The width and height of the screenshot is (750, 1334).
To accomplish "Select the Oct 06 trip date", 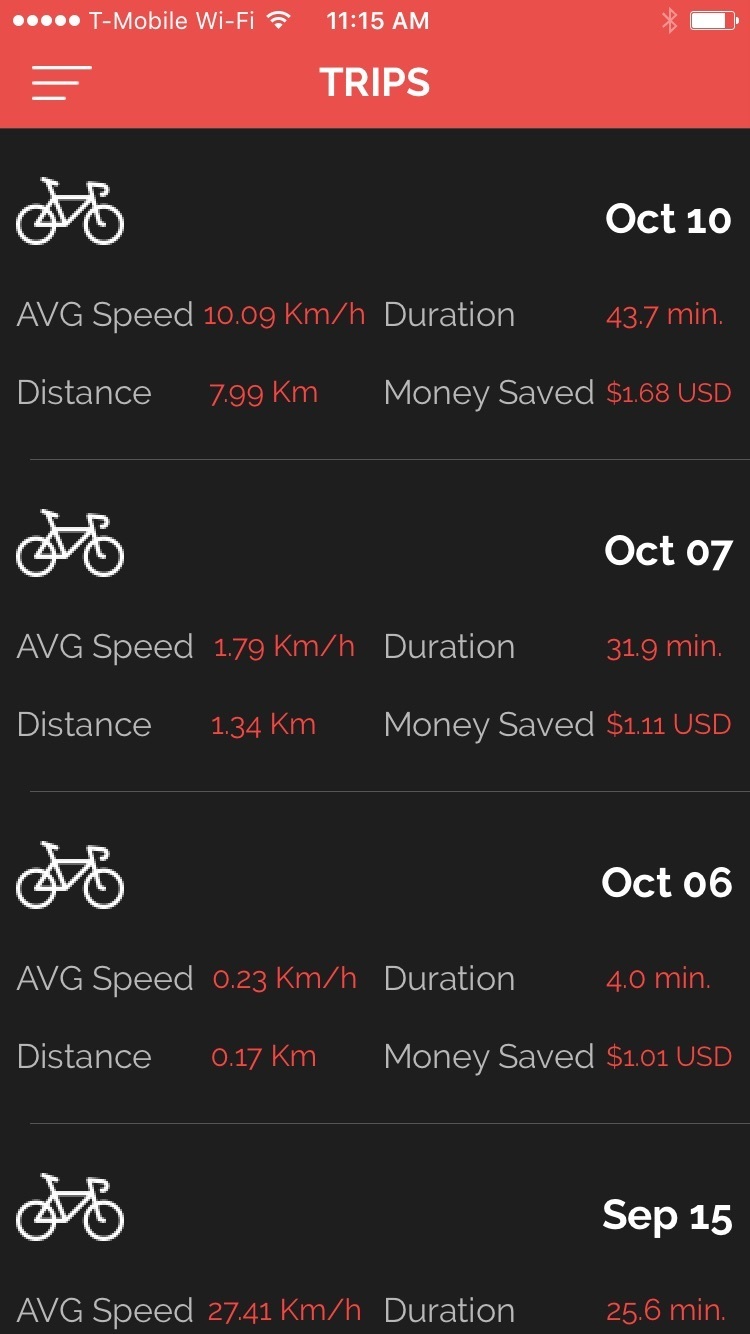I will (x=666, y=883).
